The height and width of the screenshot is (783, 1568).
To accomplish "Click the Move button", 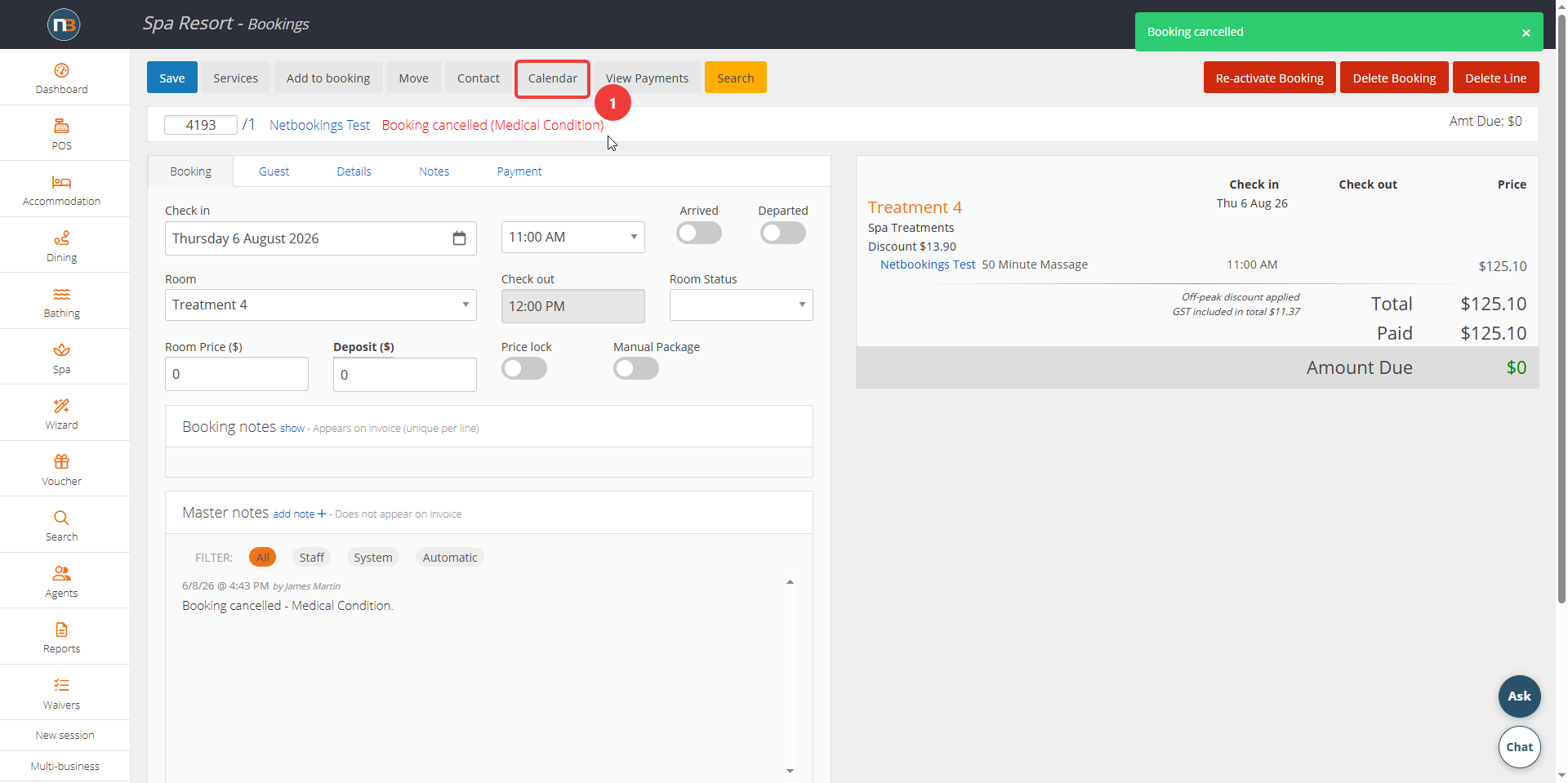I will click(x=413, y=78).
